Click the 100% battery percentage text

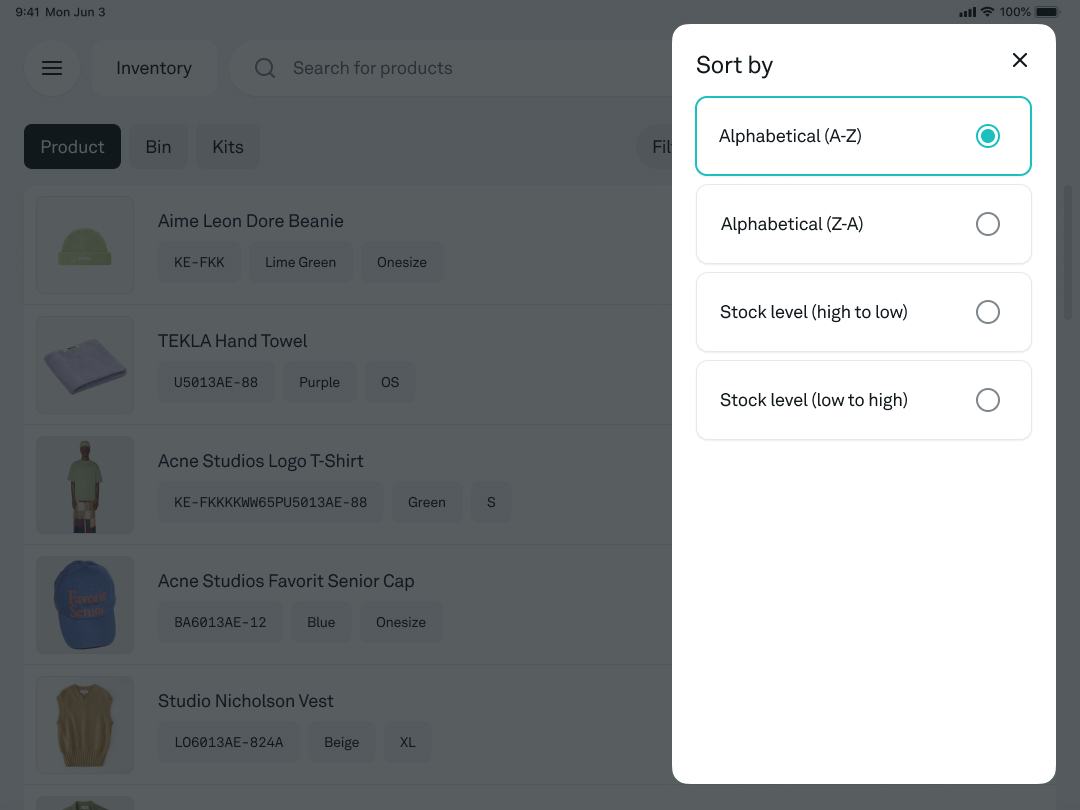pos(1015,12)
